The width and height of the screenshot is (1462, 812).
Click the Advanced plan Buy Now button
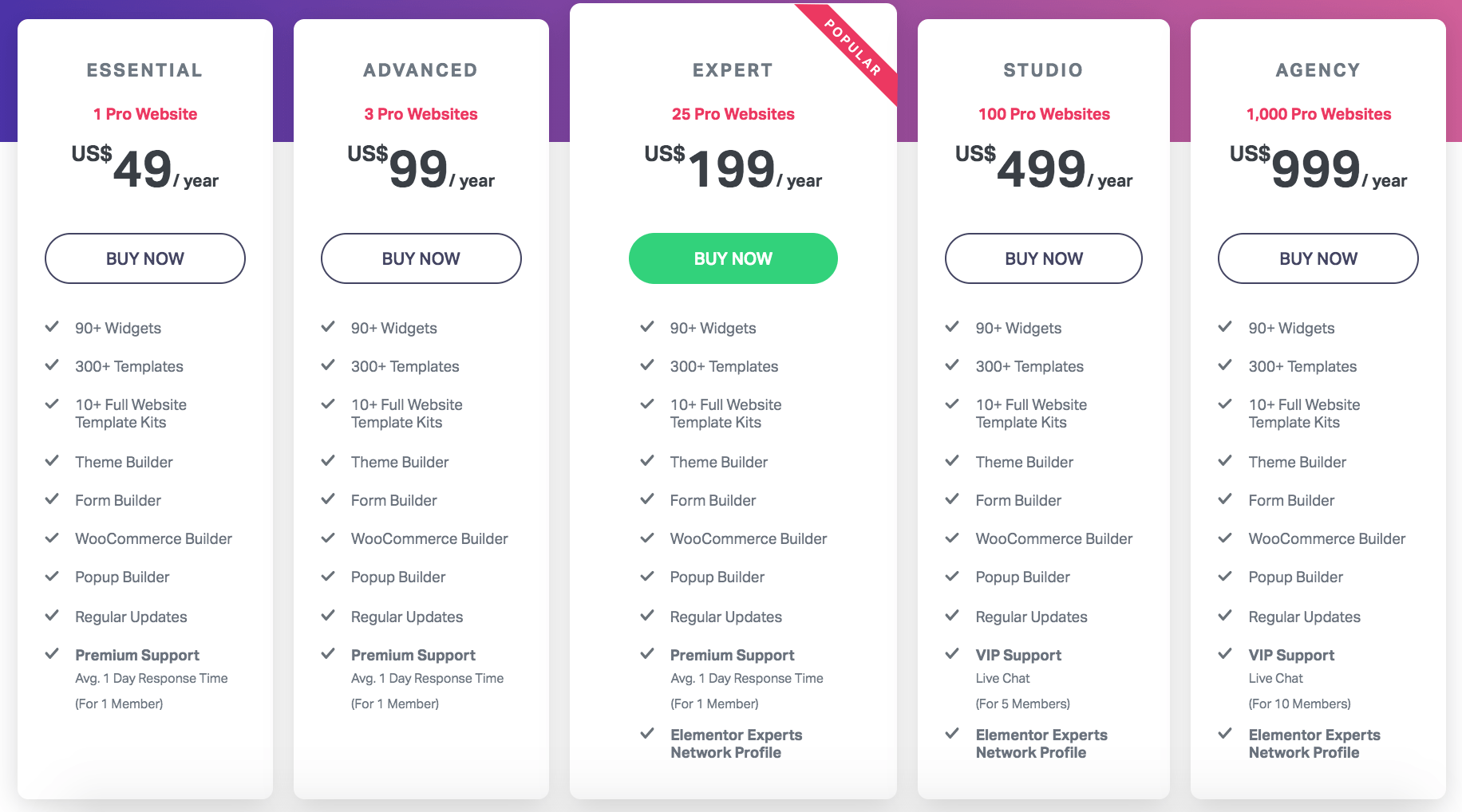coord(421,258)
